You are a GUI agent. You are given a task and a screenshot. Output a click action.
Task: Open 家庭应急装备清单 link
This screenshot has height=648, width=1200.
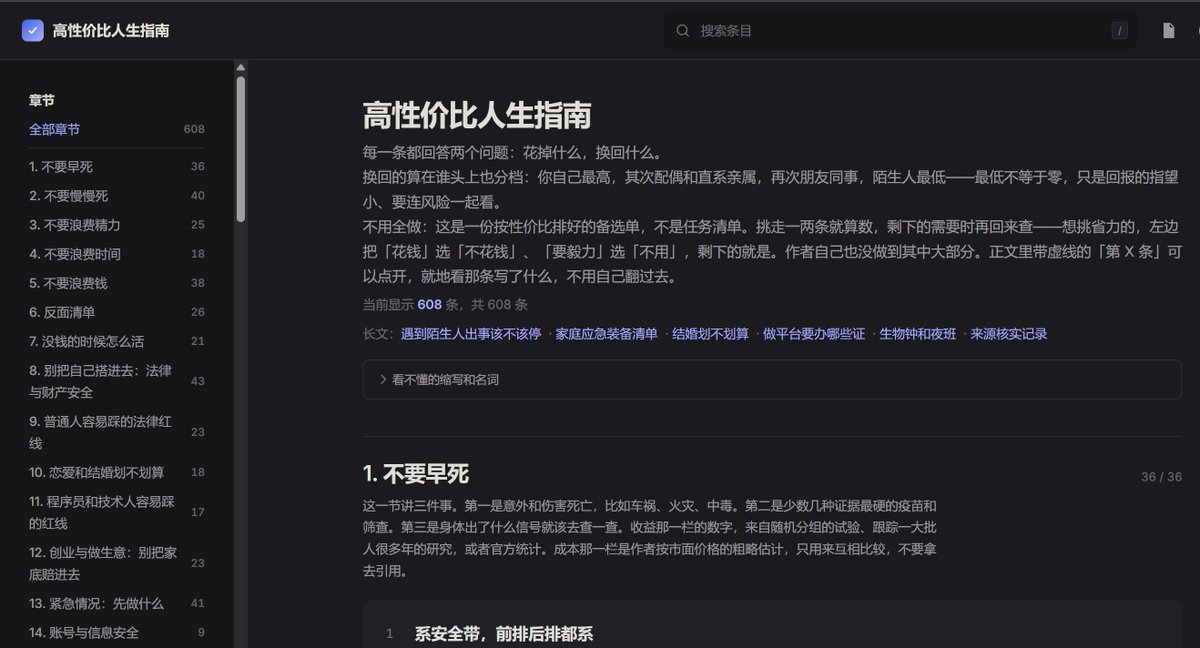click(606, 334)
